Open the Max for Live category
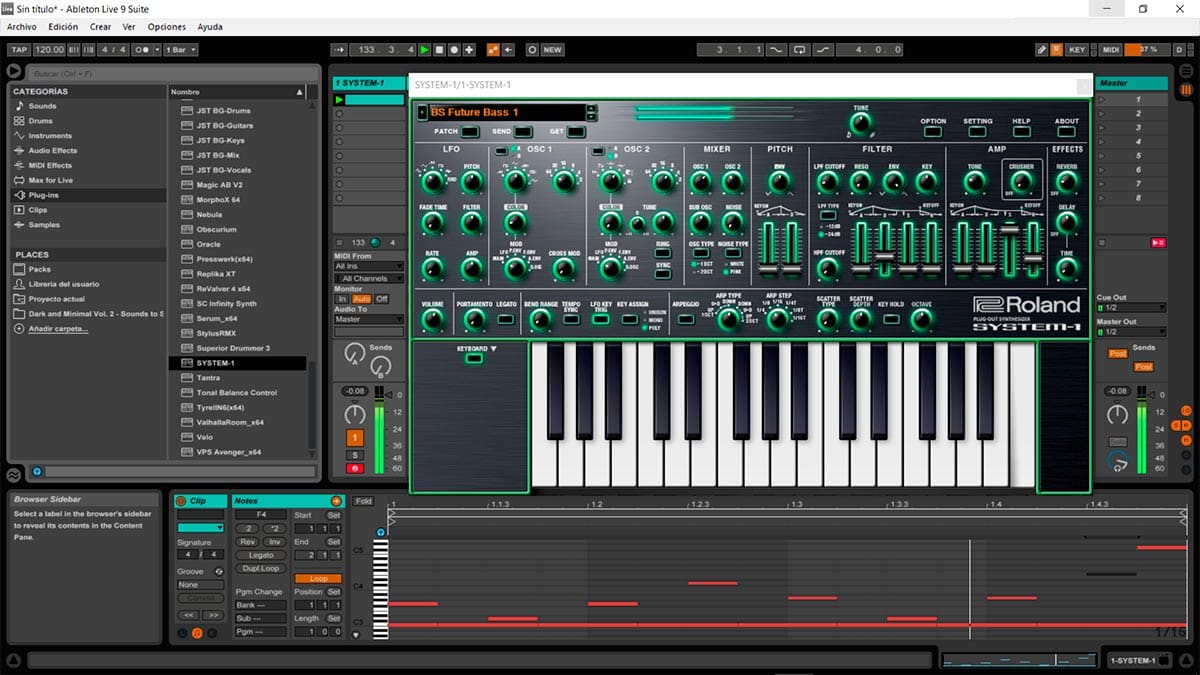Image resolution: width=1200 pixels, height=675 pixels. pos(51,180)
